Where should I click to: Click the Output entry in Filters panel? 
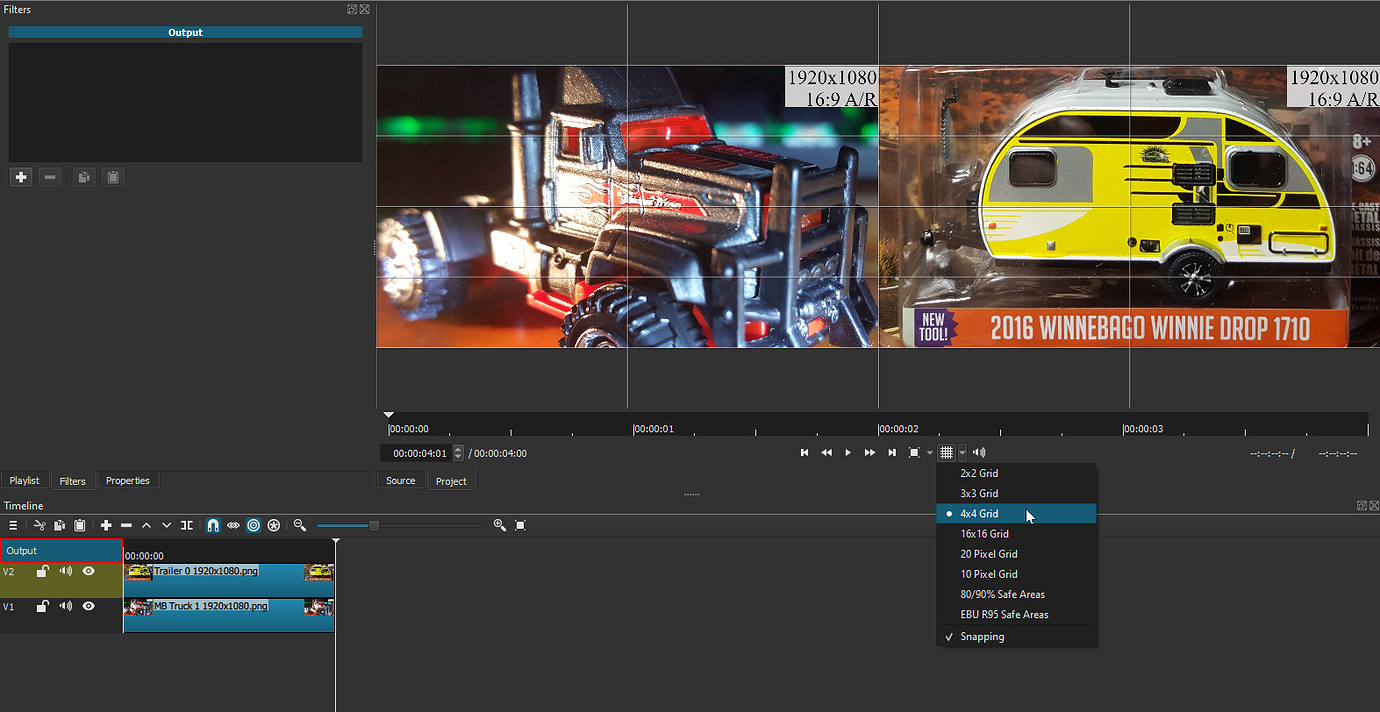[185, 31]
